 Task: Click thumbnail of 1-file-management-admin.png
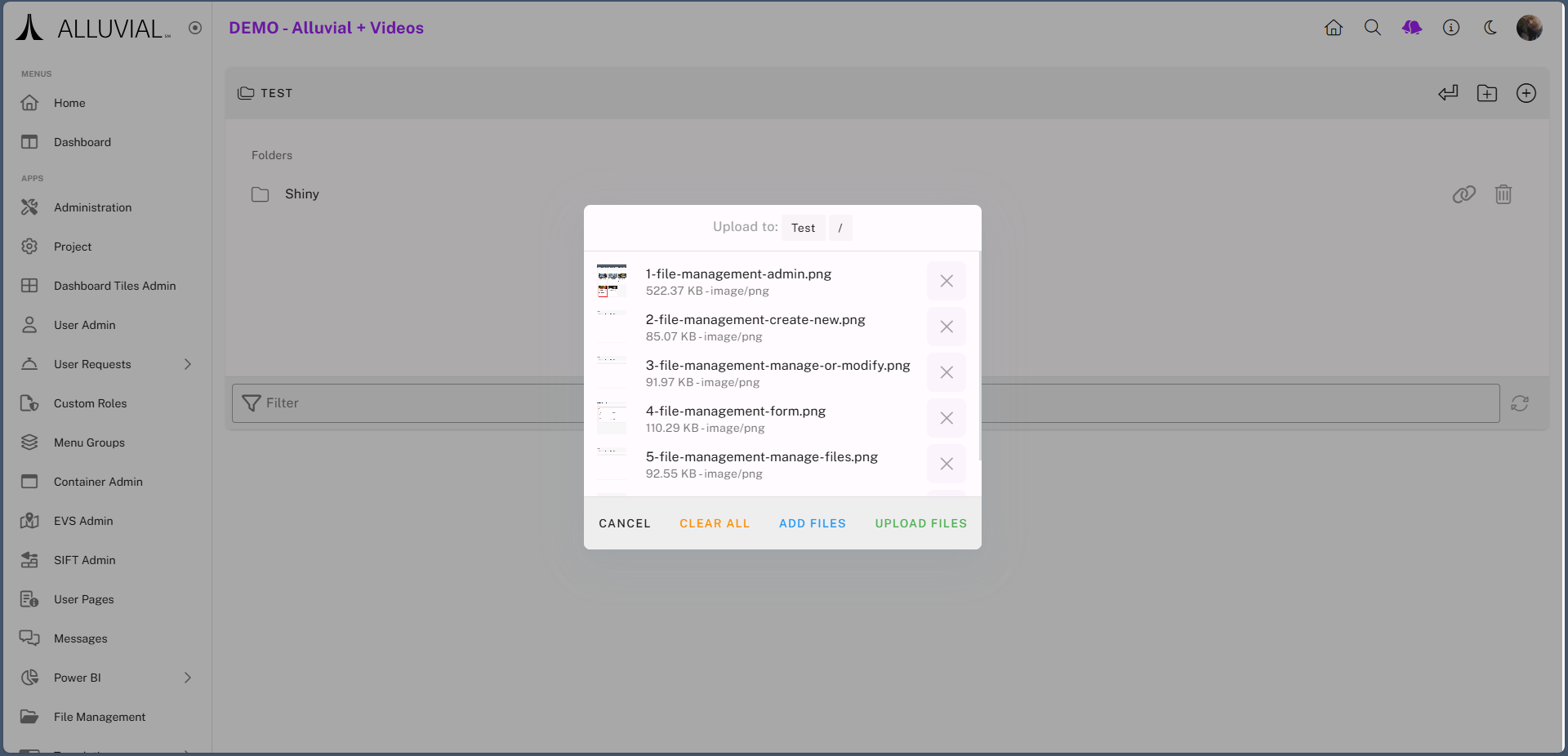pyautogui.click(x=612, y=281)
